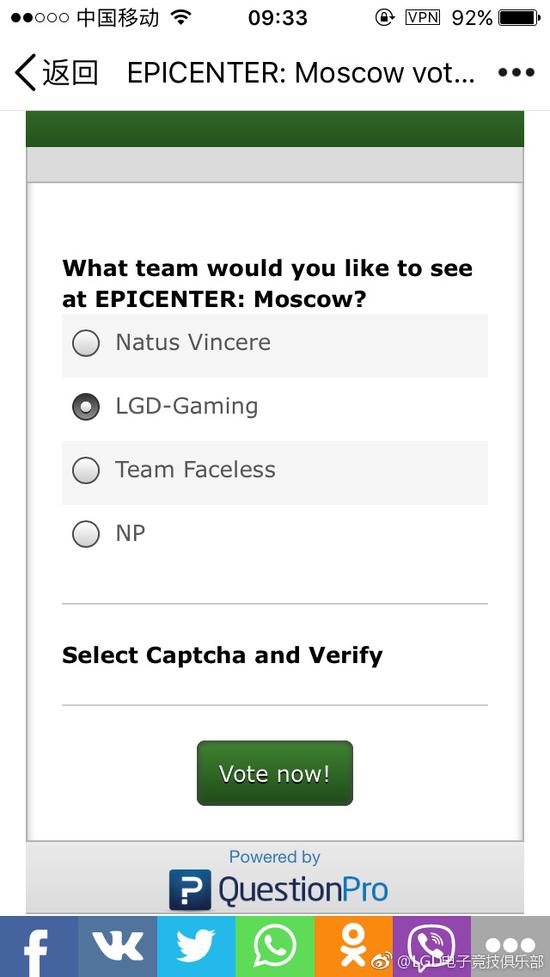This screenshot has width=550, height=977.
Task: Tap the 返回 back label
Action: 70,73
